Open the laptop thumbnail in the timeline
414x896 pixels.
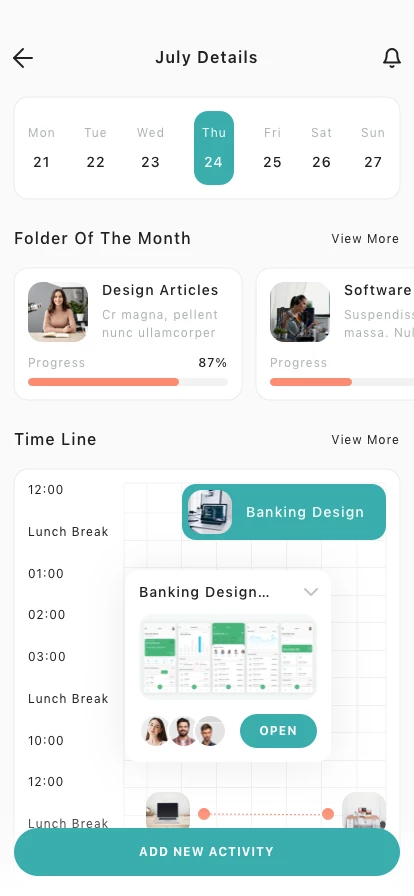[168, 811]
